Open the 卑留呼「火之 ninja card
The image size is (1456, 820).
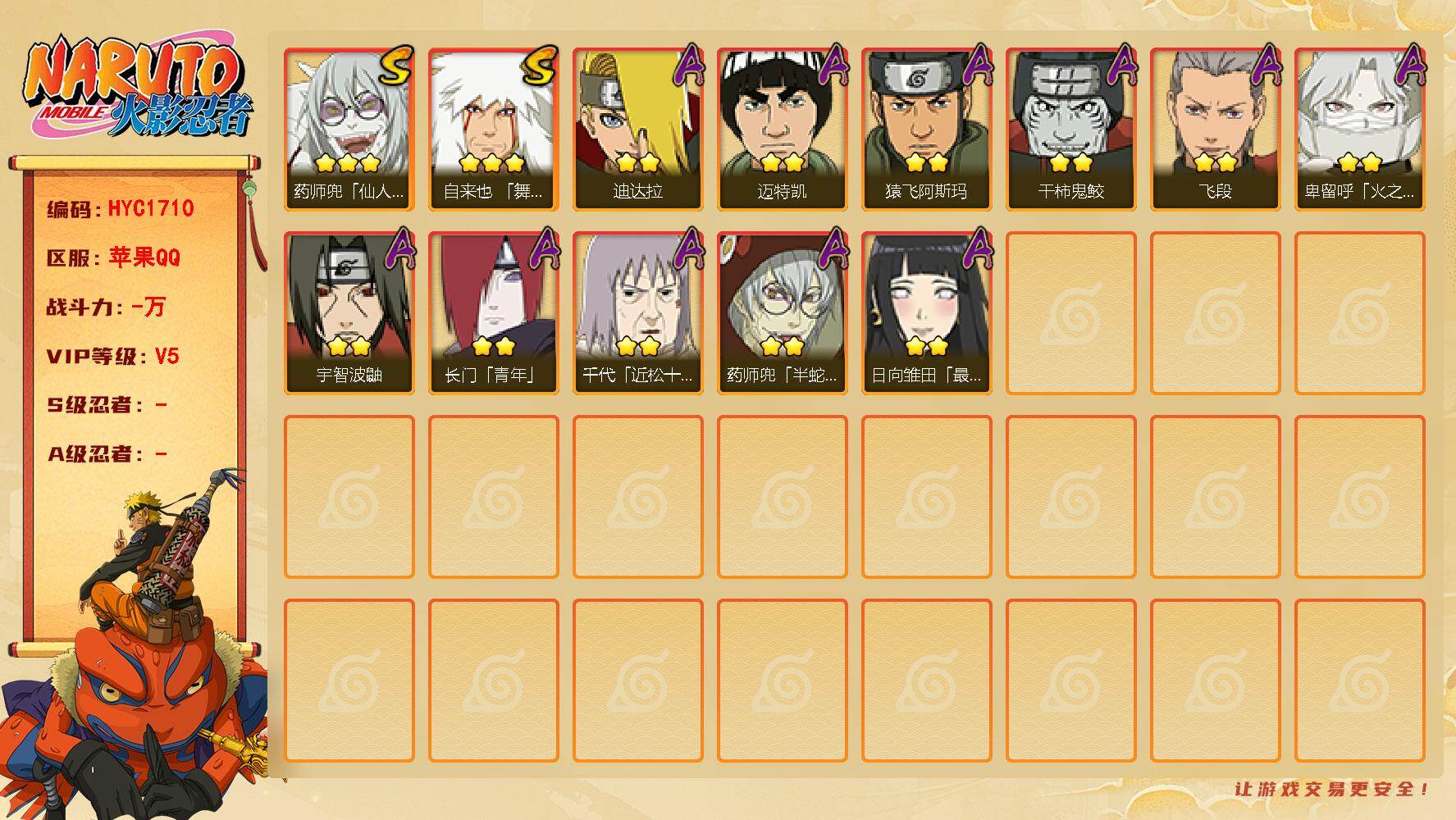pyautogui.click(x=1359, y=129)
